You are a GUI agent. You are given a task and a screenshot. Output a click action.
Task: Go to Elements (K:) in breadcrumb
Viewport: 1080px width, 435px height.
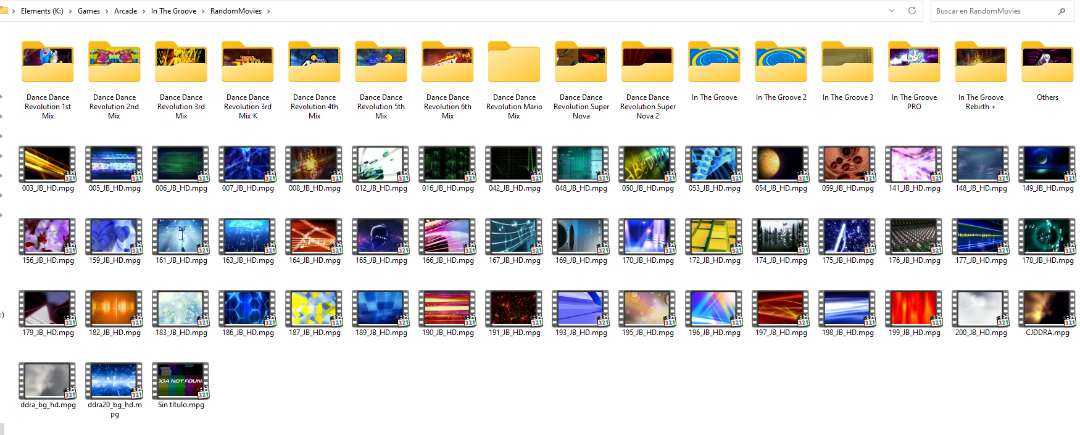click(43, 11)
